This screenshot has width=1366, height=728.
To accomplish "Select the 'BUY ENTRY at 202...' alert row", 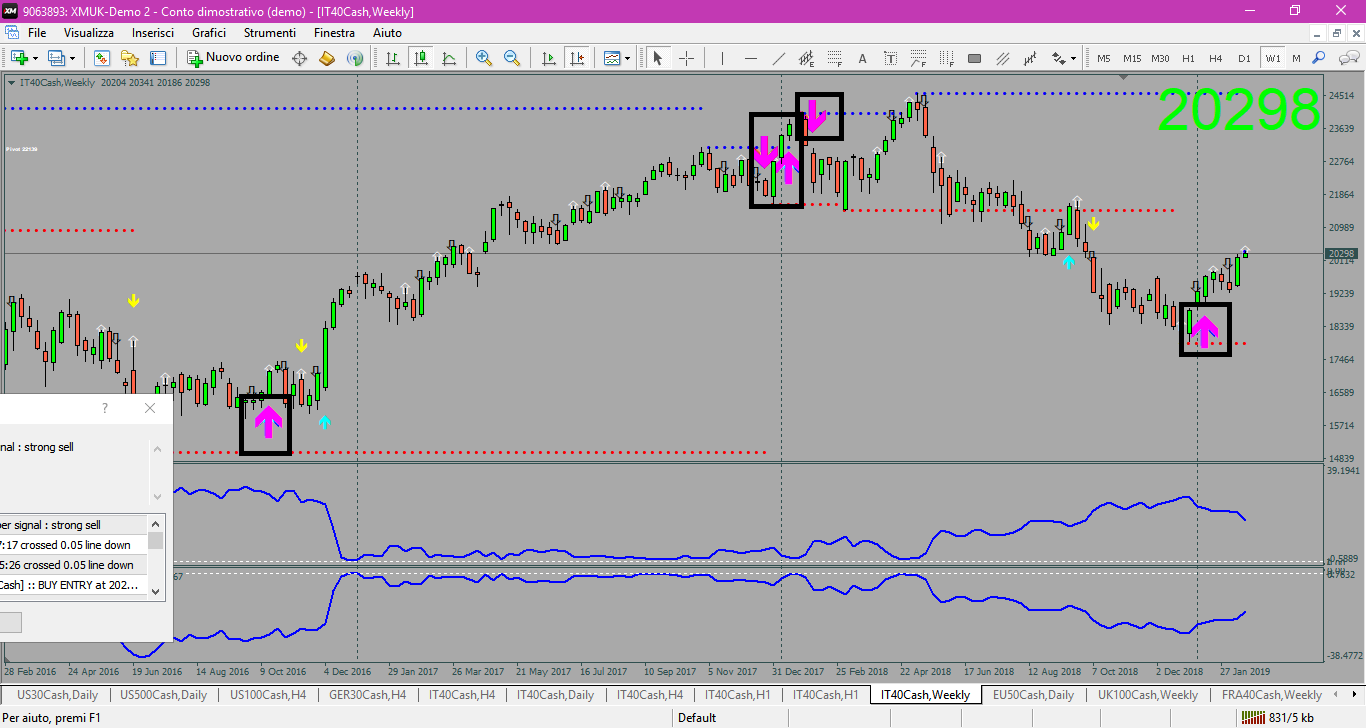I will 74,585.
